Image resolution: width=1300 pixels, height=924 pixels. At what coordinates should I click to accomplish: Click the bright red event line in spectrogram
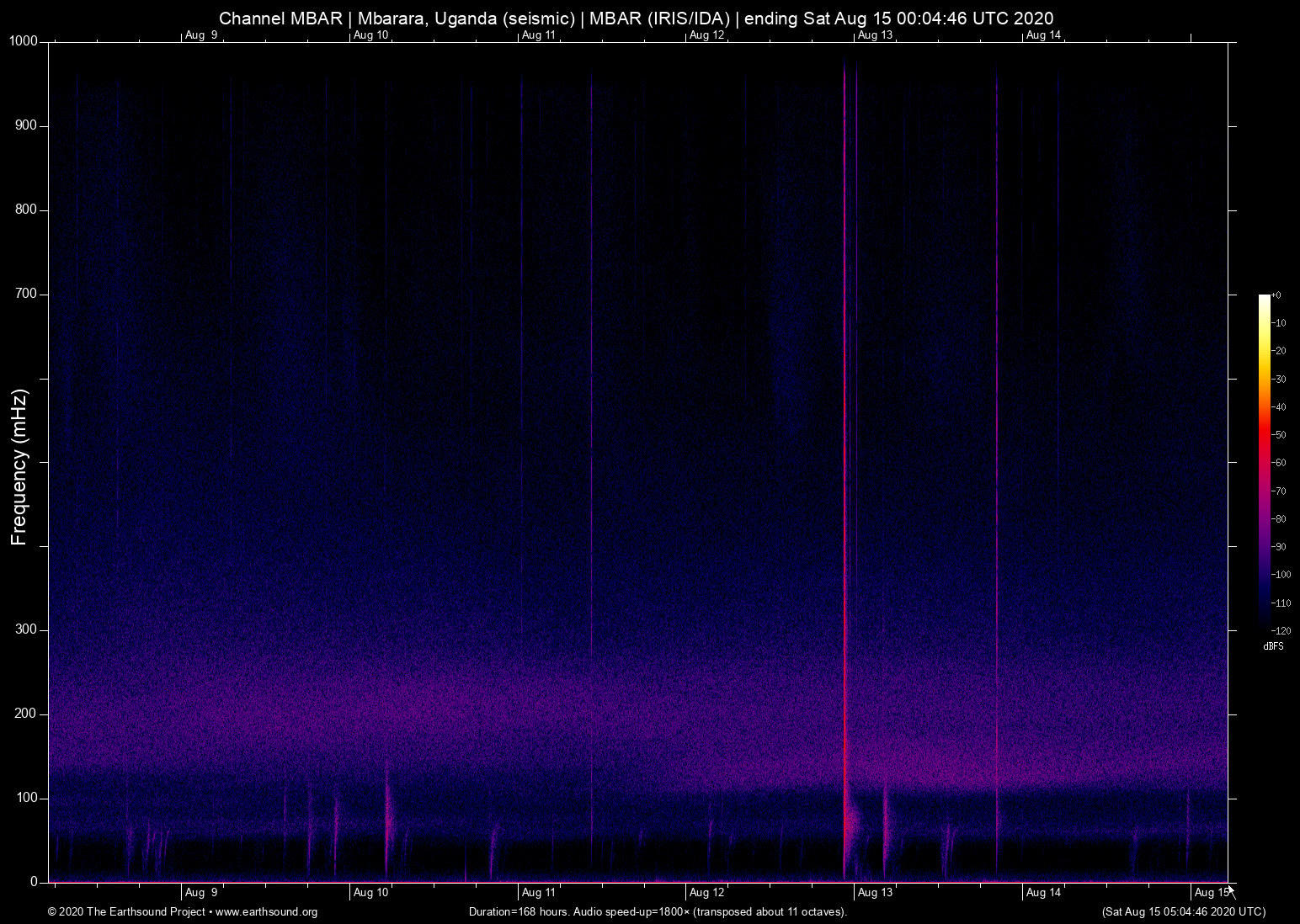[x=846, y=463]
